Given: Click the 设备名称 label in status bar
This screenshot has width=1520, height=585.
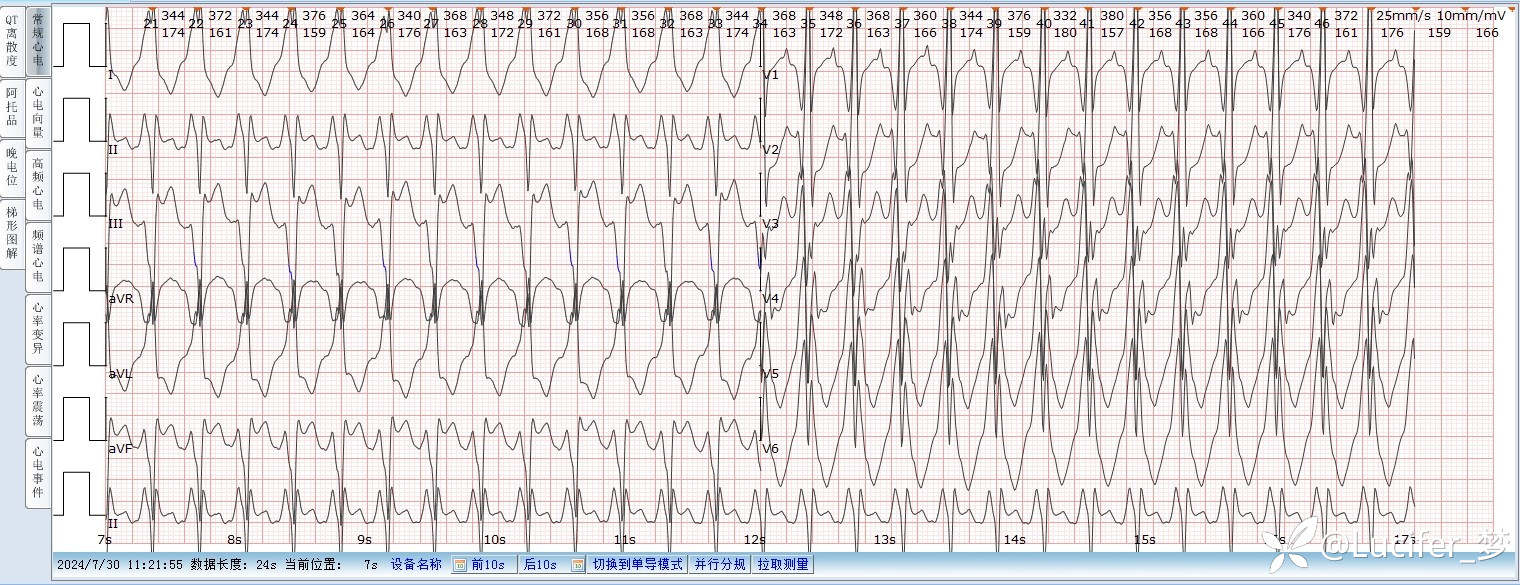Looking at the screenshot, I should (415, 565).
